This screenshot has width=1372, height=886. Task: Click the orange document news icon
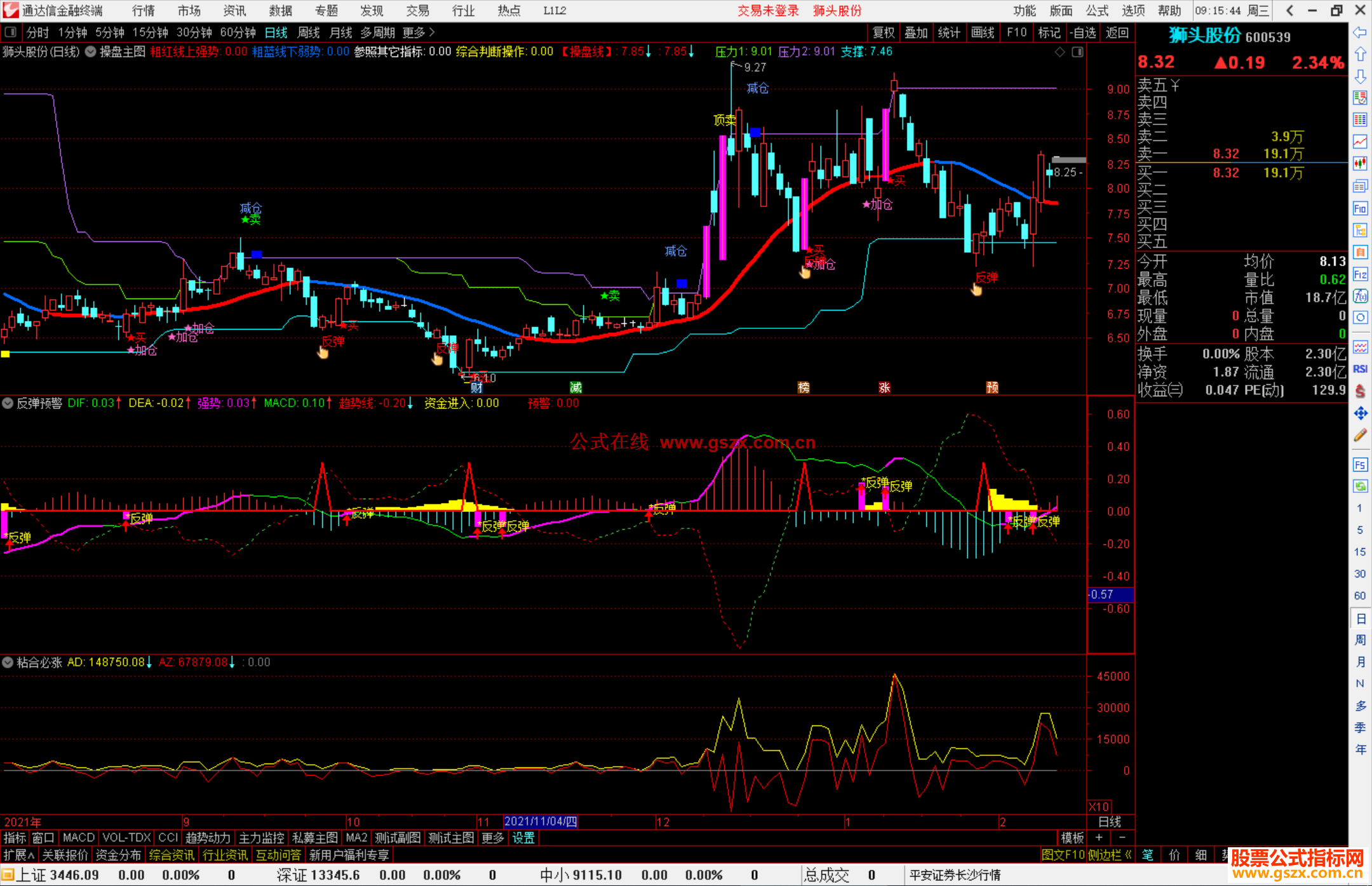pos(1360,252)
